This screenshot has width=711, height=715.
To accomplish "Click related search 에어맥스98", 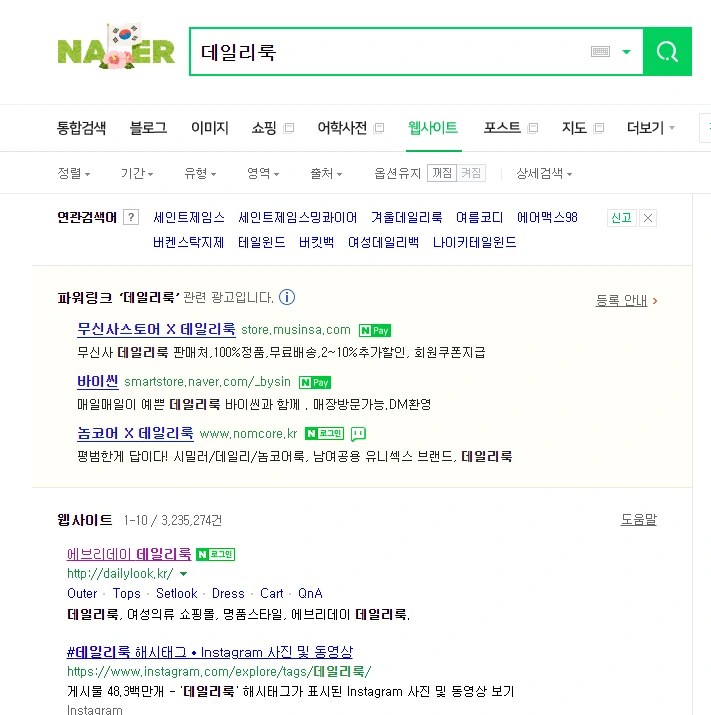I will pos(547,218).
